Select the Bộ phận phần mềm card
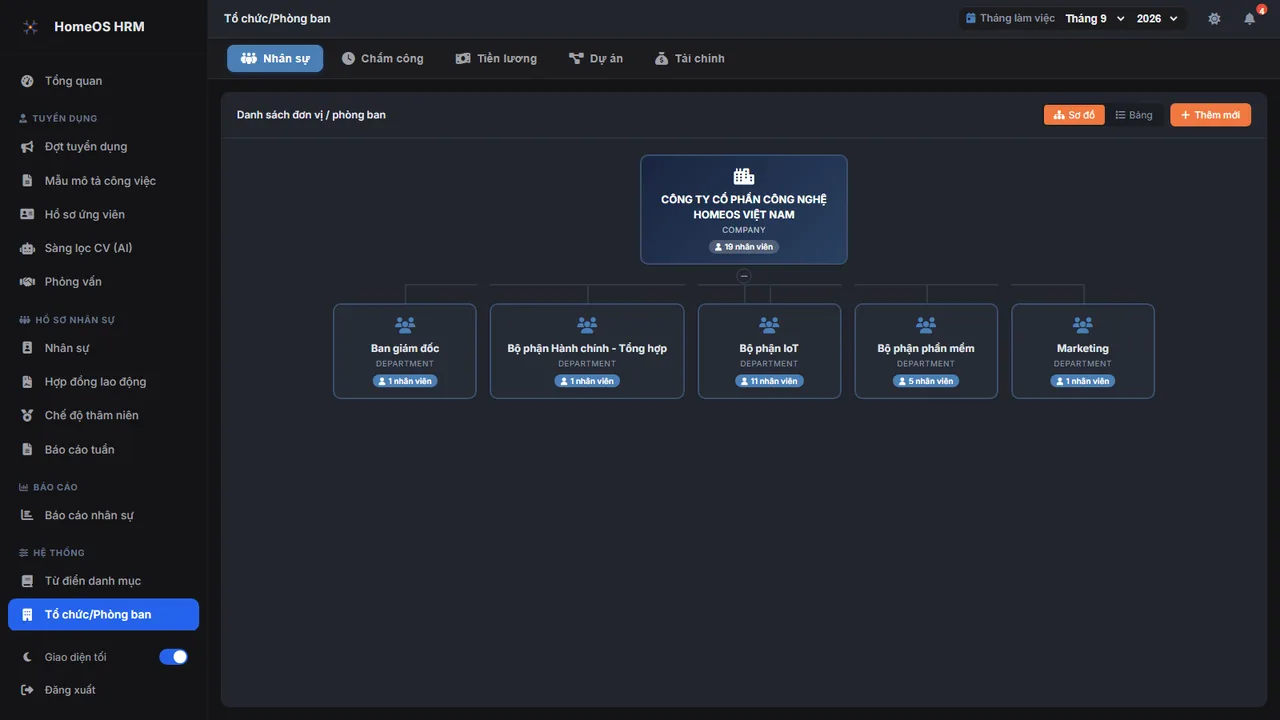 tap(926, 351)
